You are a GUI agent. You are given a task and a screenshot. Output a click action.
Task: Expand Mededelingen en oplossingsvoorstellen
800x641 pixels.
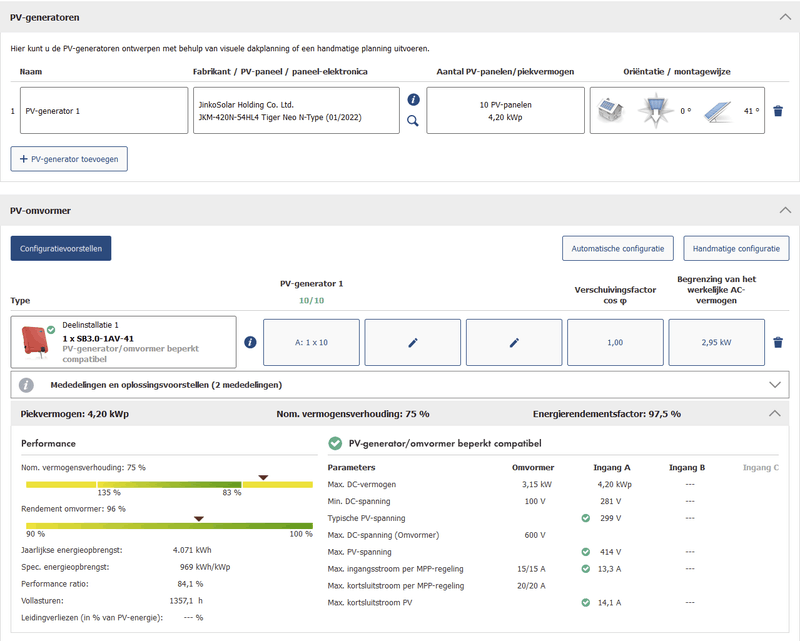(774, 384)
